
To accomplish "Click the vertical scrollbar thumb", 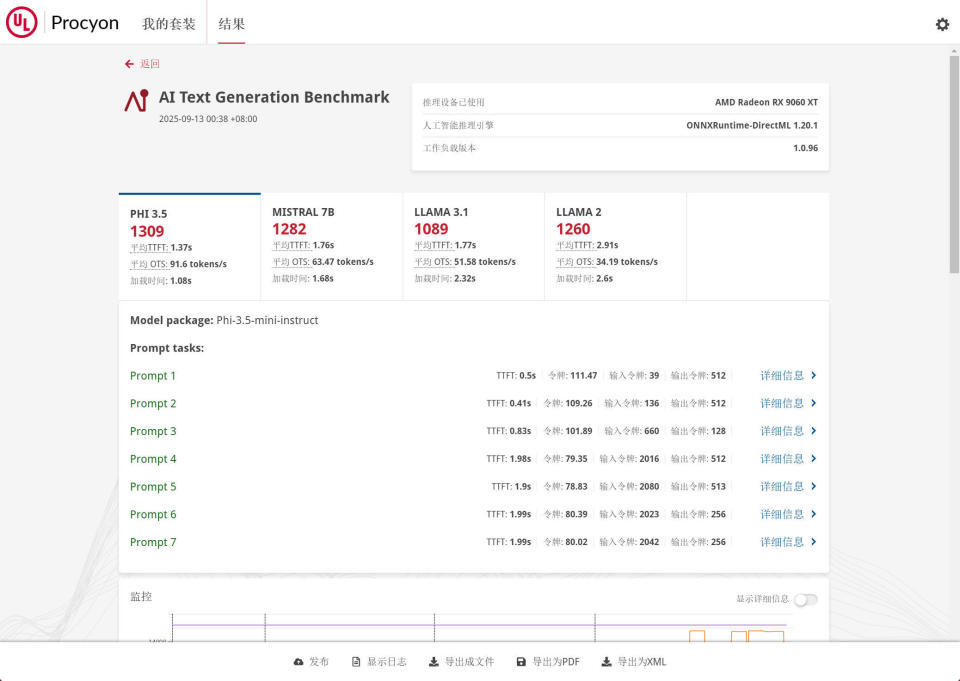I will pyautogui.click(x=954, y=164).
